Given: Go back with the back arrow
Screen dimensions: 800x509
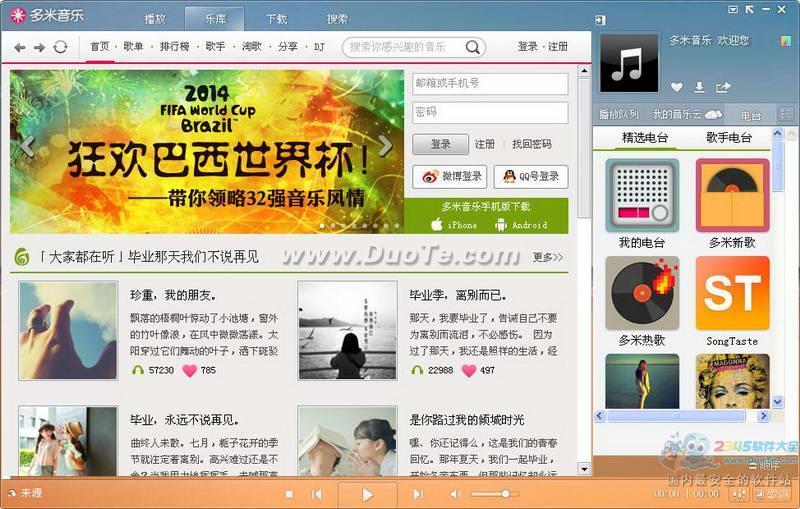Looking at the screenshot, I should 20,47.
